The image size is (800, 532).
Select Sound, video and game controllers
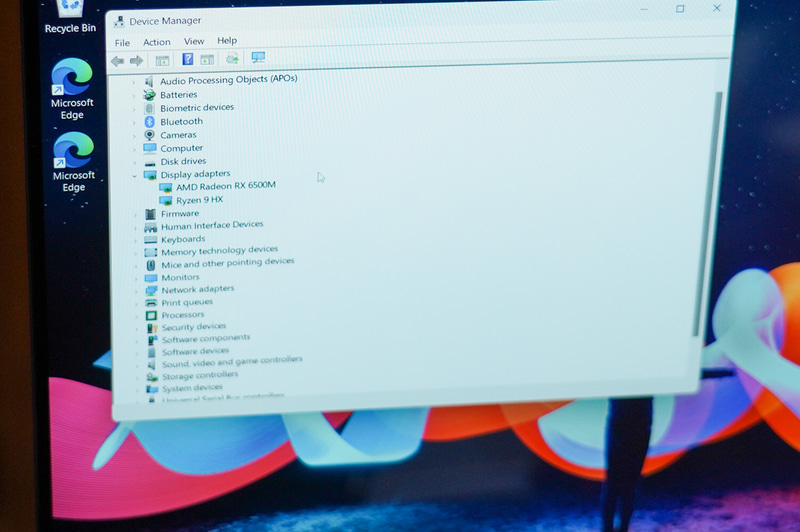(232, 362)
